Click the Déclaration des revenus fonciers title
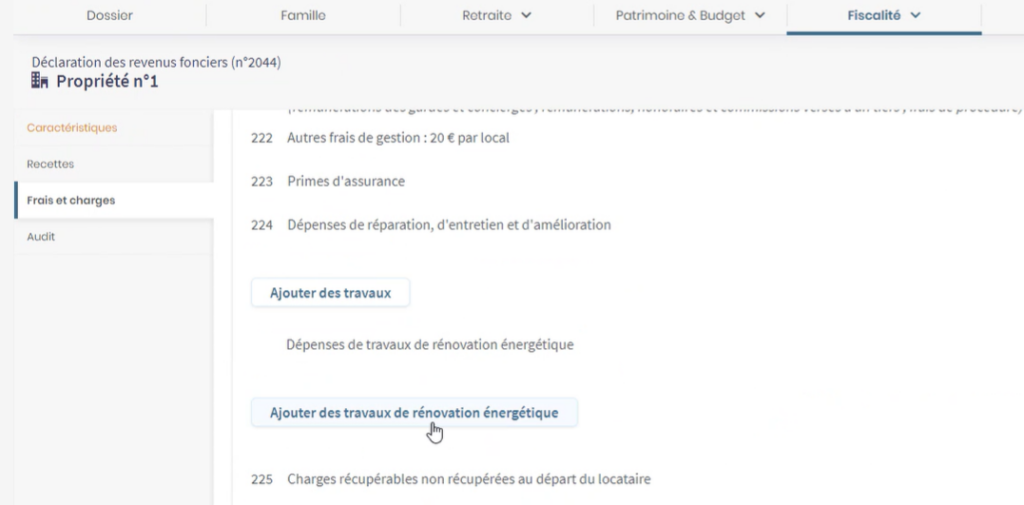Image resolution: width=1024 pixels, height=505 pixels. click(x=156, y=62)
